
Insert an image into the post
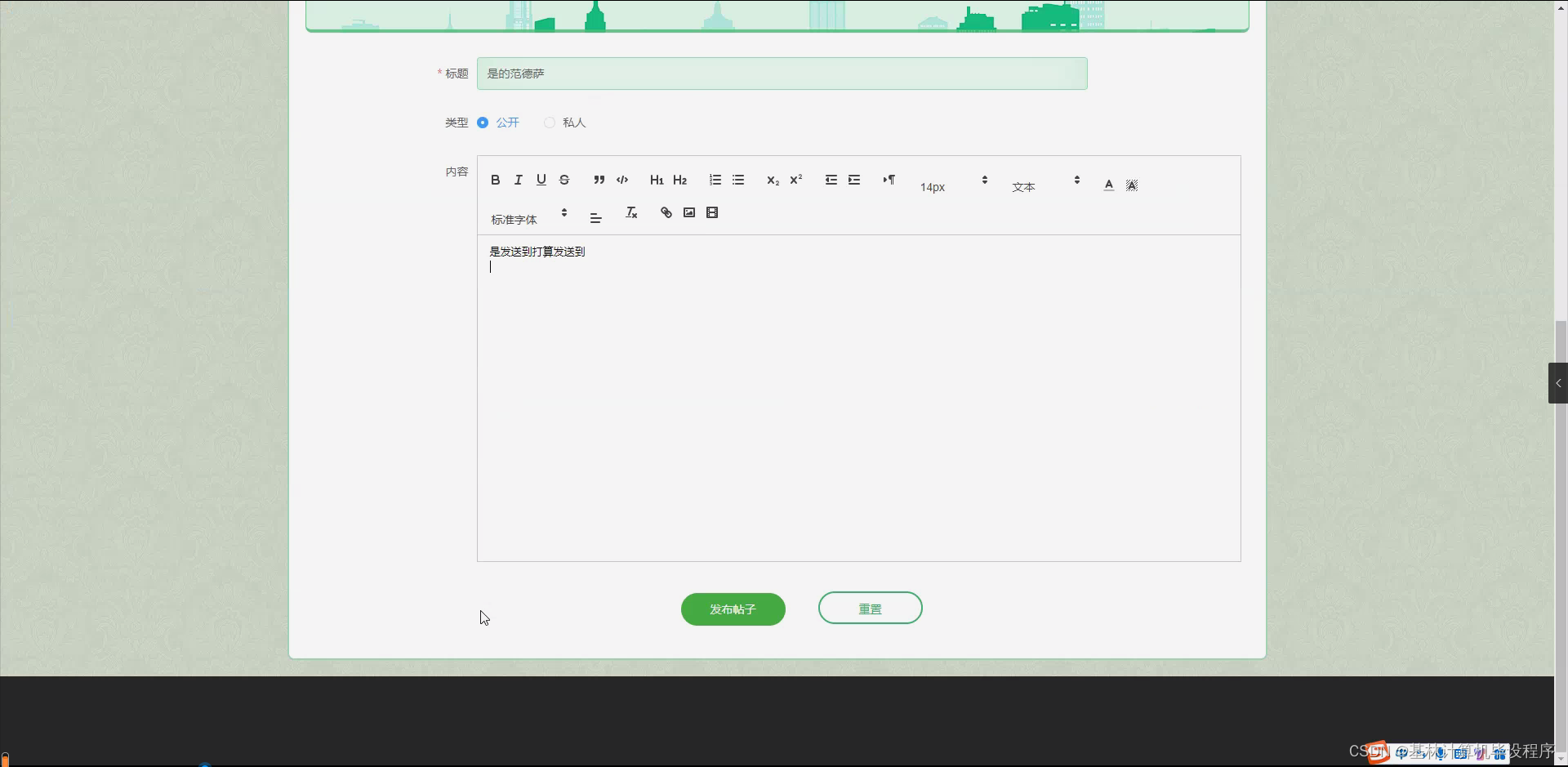(x=689, y=212)
